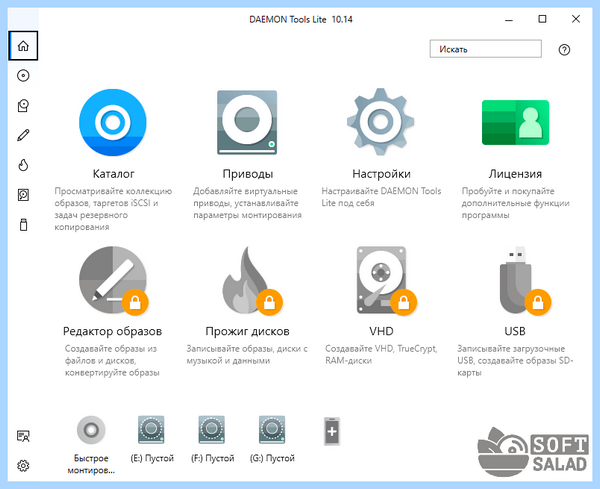The height and width of the screenshot is (489, 600).
Task: Open the Каталог title link
Action: (x=113, y=174)
